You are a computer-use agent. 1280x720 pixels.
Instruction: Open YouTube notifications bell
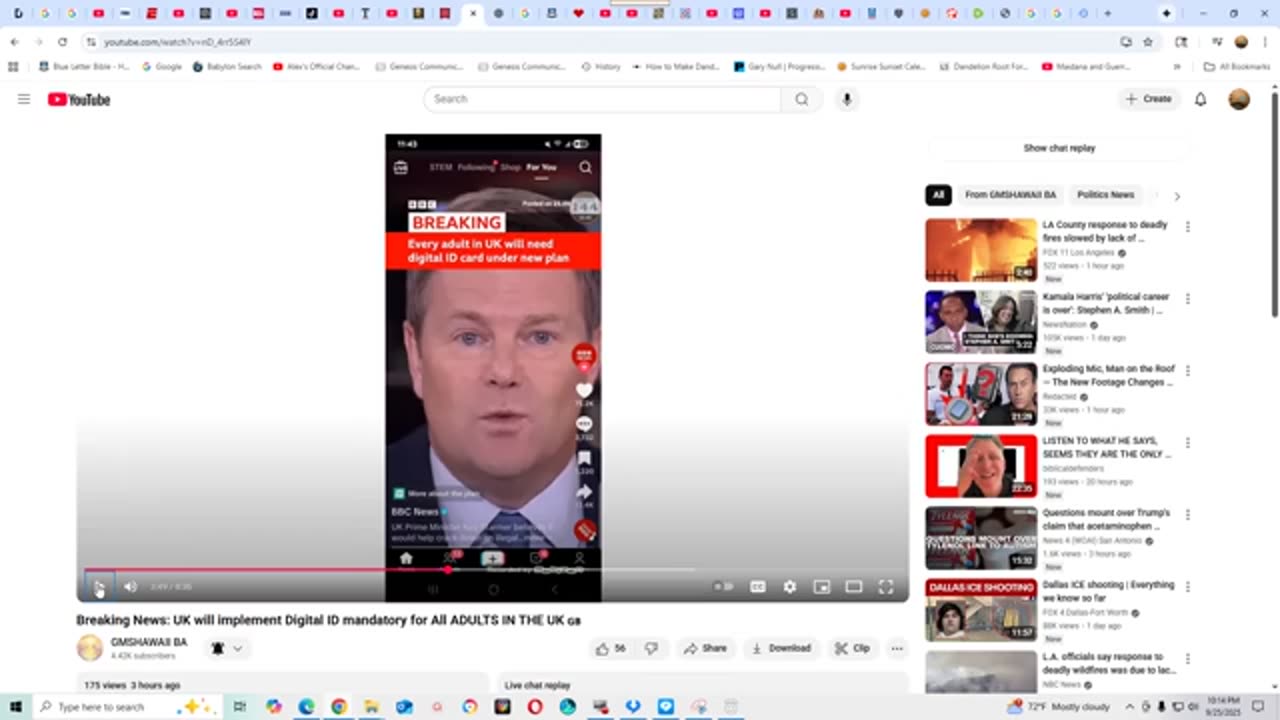pos(1201,99)
